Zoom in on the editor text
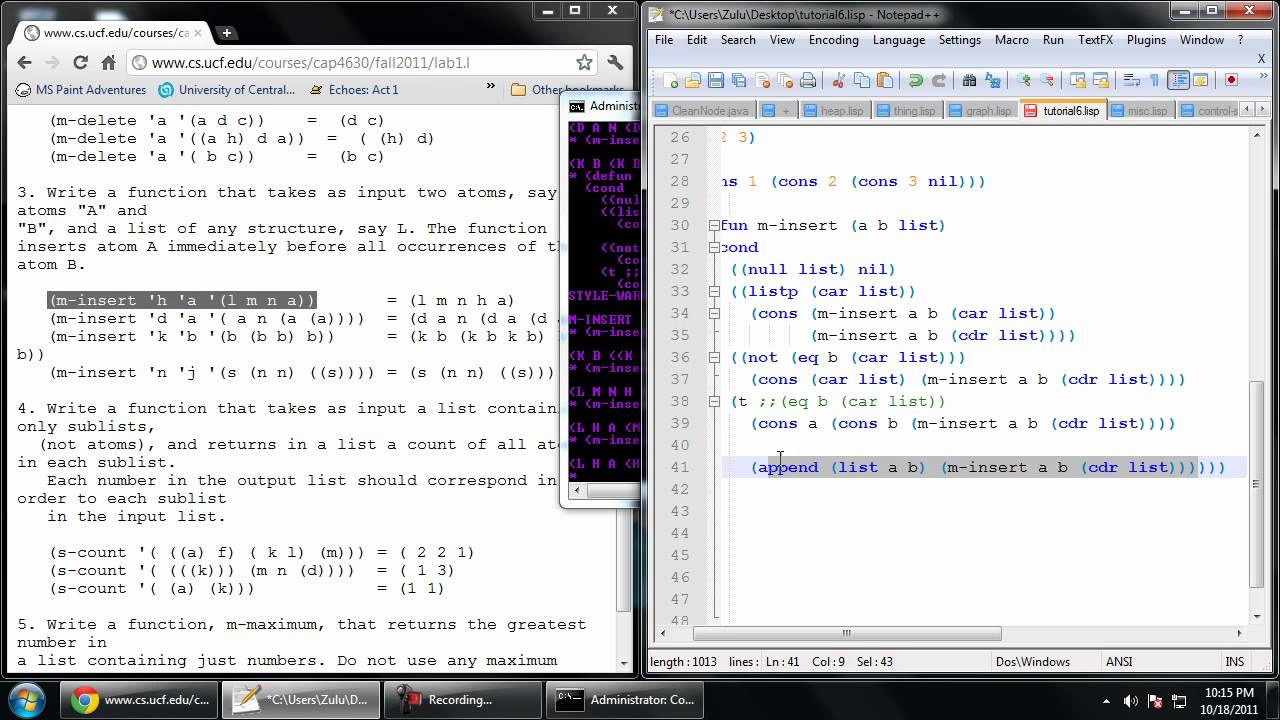This screenshot has height=720, width=1280. coord(1023,80)
